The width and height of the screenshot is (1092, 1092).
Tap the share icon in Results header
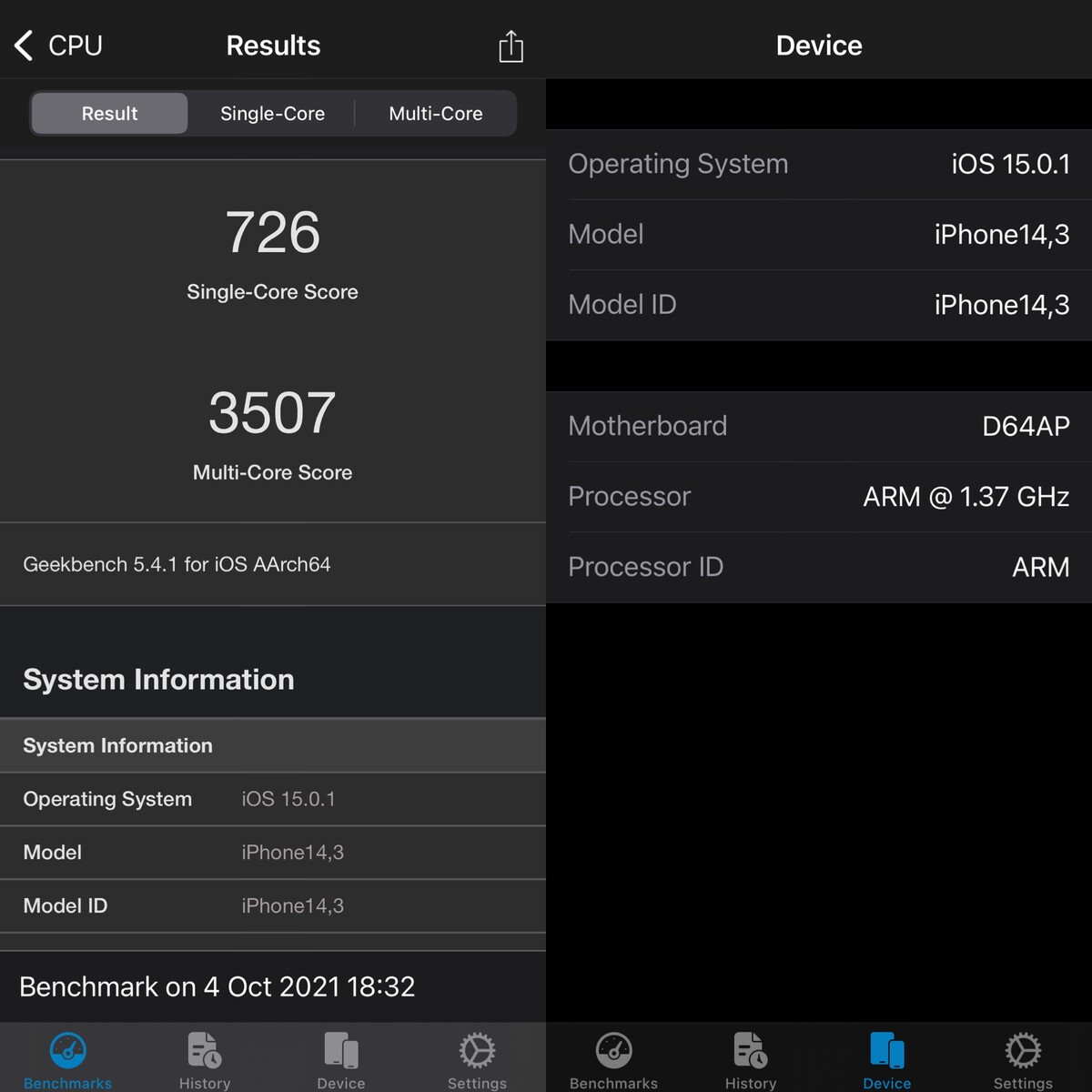coord(511,46)
